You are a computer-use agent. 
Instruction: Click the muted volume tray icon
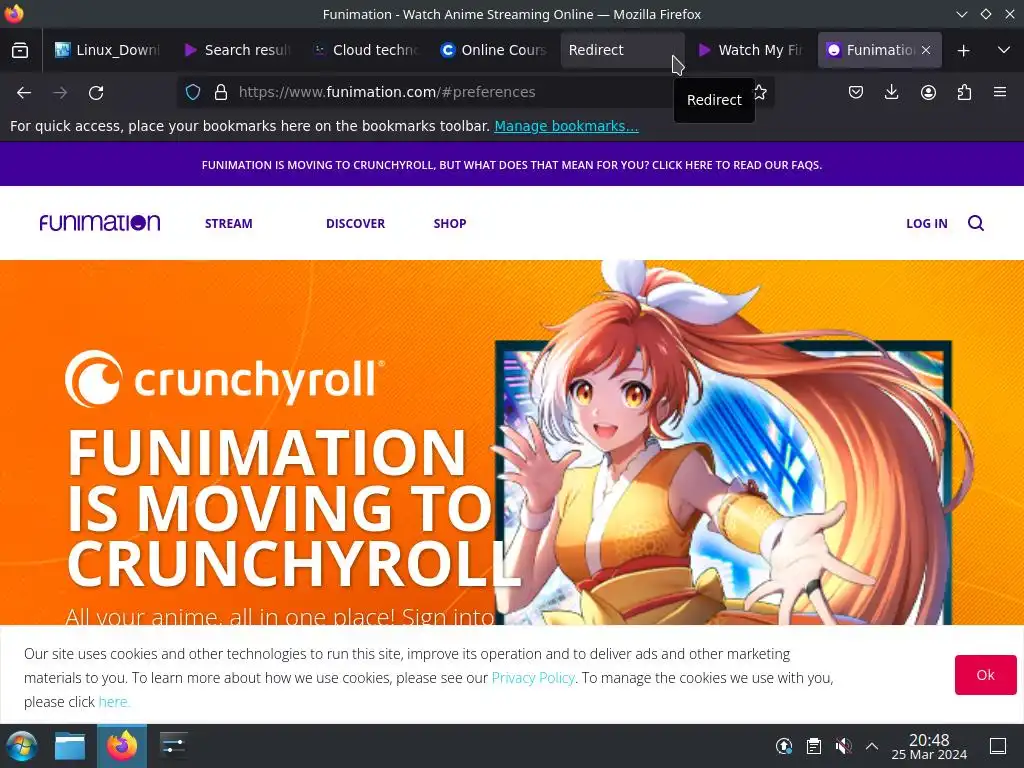point(843,746)
